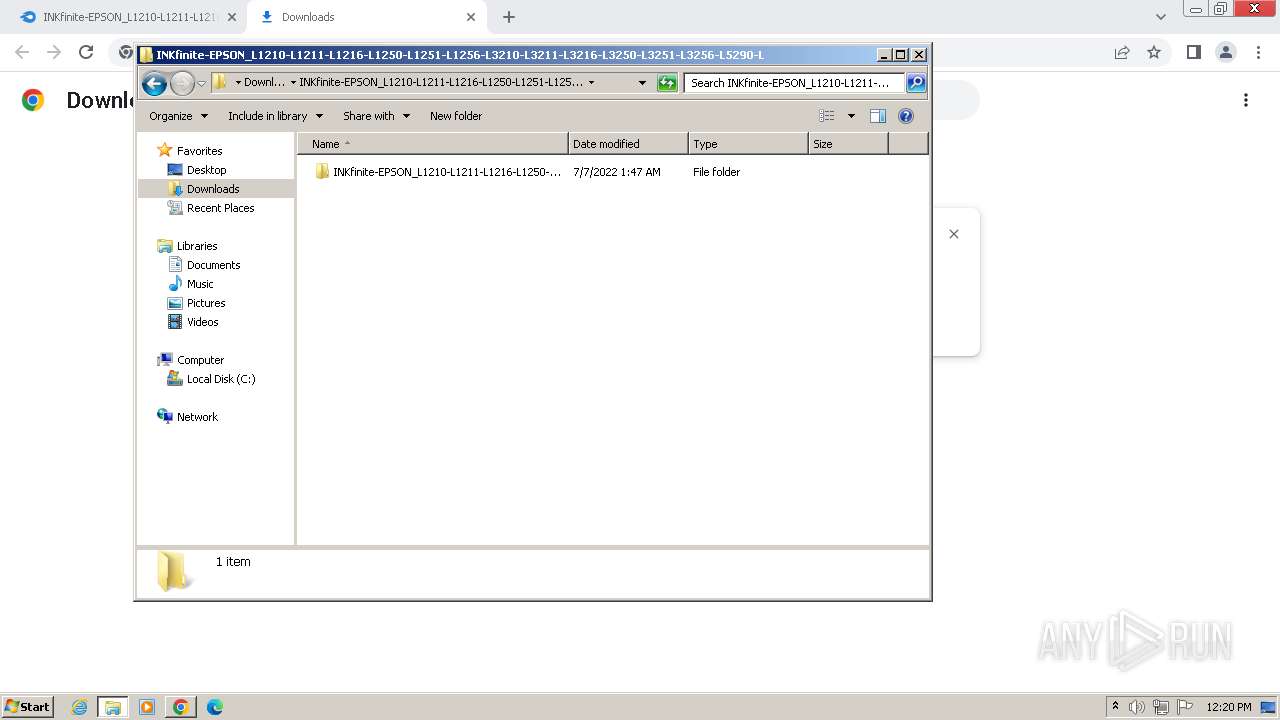Dismiss download item with X
Screen dimensions: 1280x720
click(x=954, y=234)
